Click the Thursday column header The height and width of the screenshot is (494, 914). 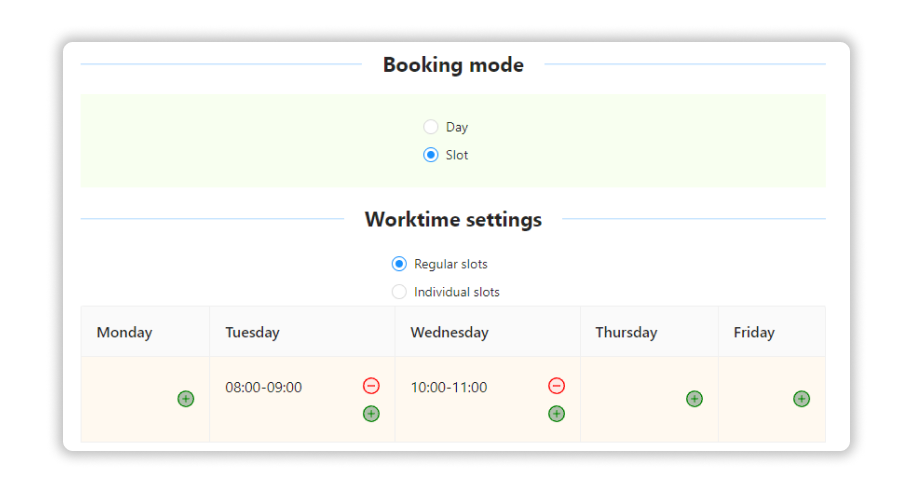point(649,332)
